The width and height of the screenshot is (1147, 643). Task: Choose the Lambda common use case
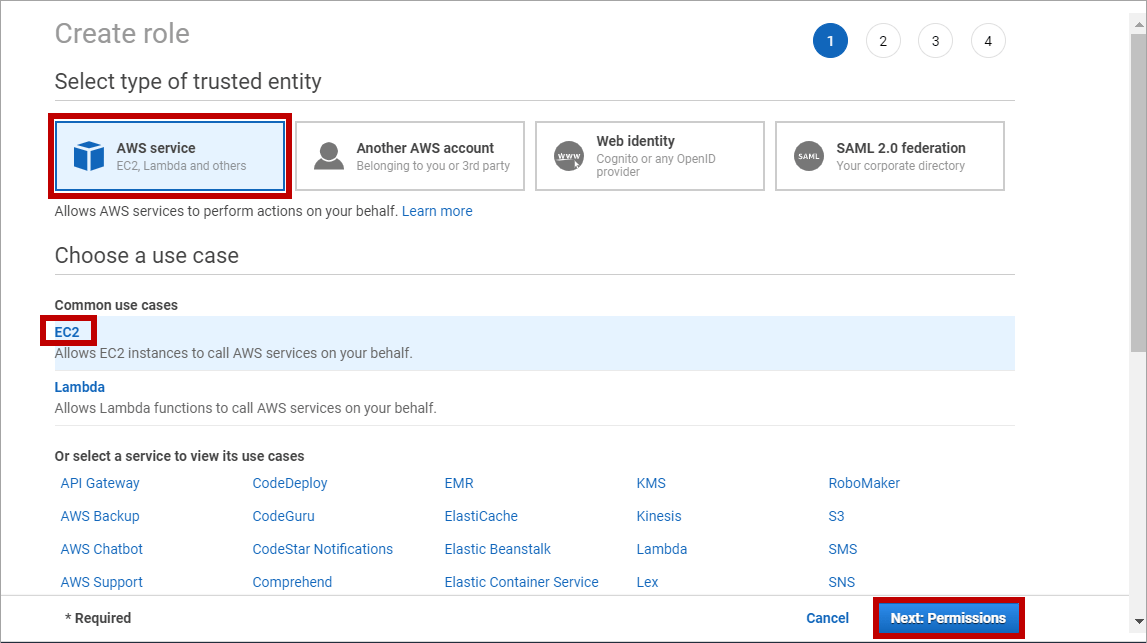80,387
